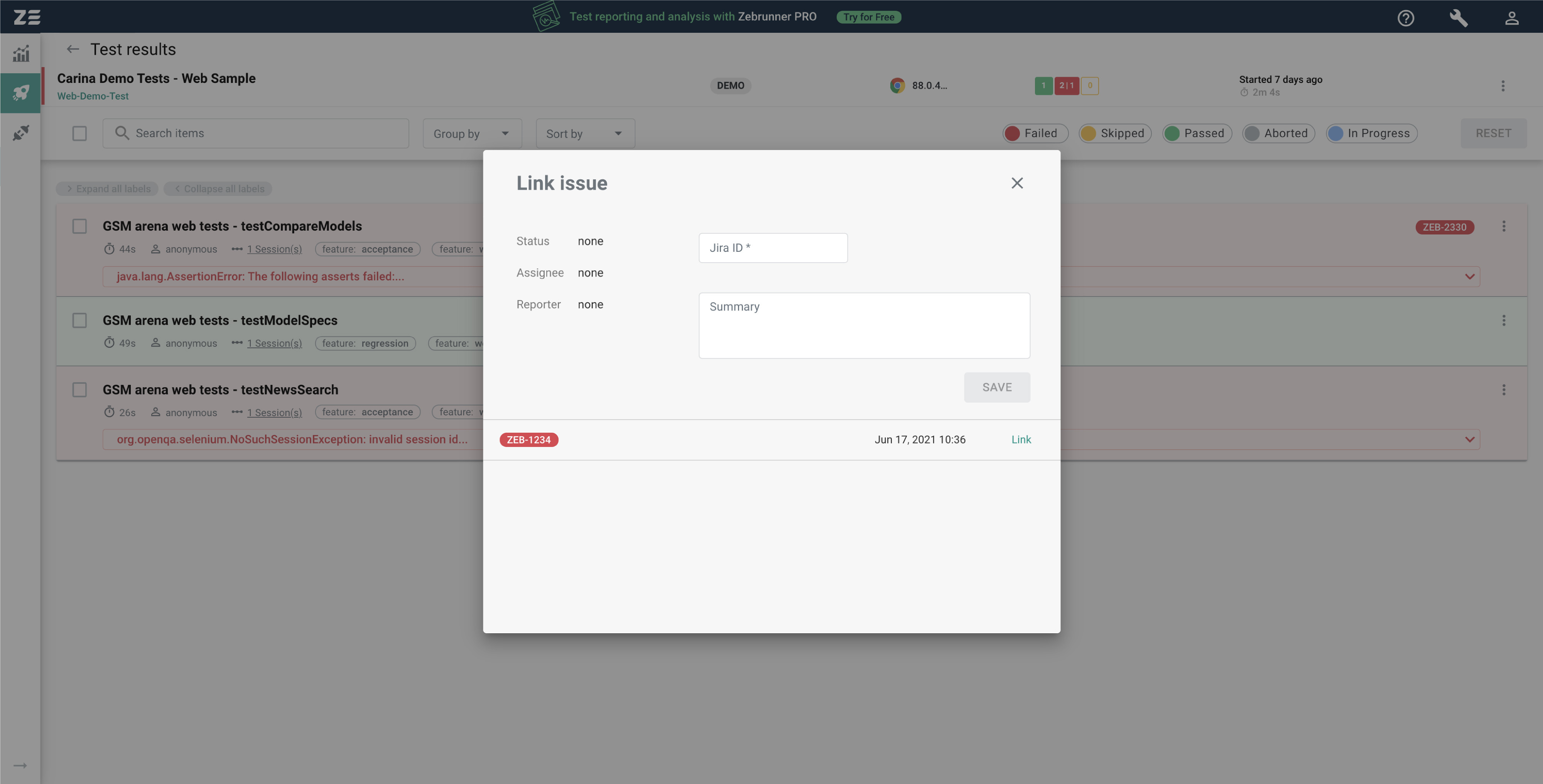This screenshot has width=1543, height=784.
Task: Focus the Jira ID input field
Action: click(773, 248)
